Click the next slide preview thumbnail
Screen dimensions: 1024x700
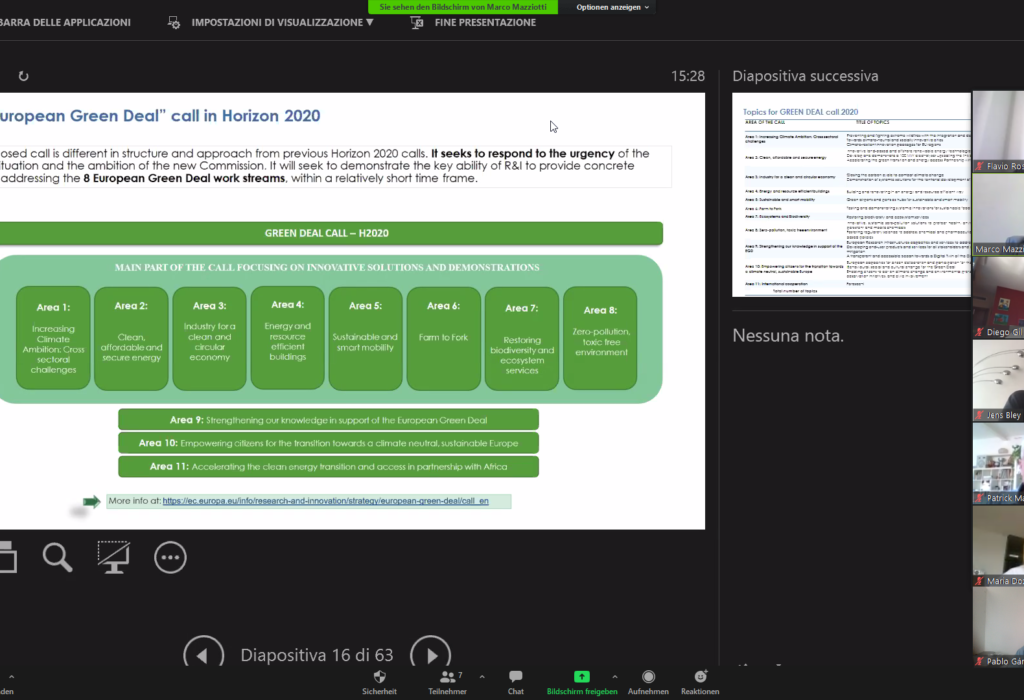(850, 195)
